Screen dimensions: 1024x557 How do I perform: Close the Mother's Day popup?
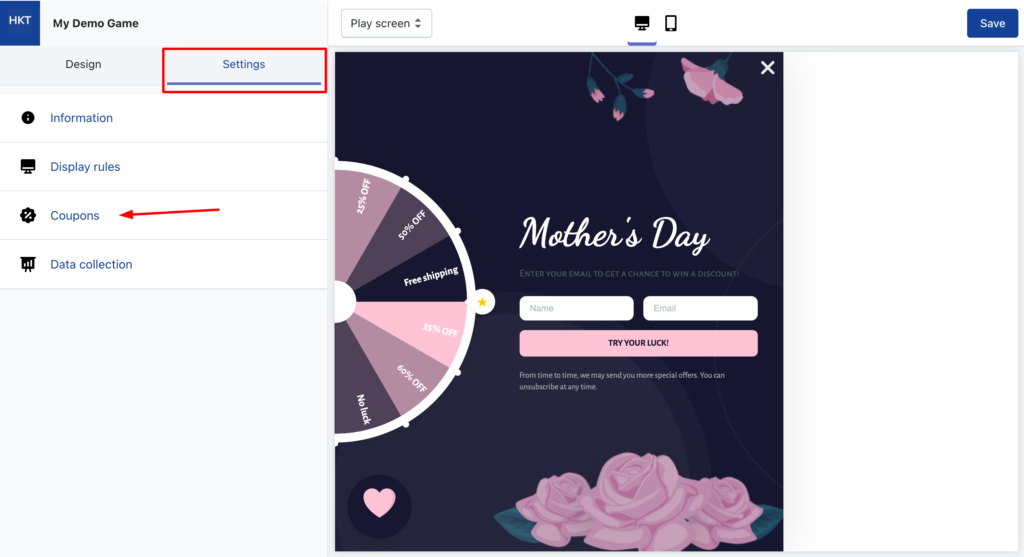[x=767, y=67]
